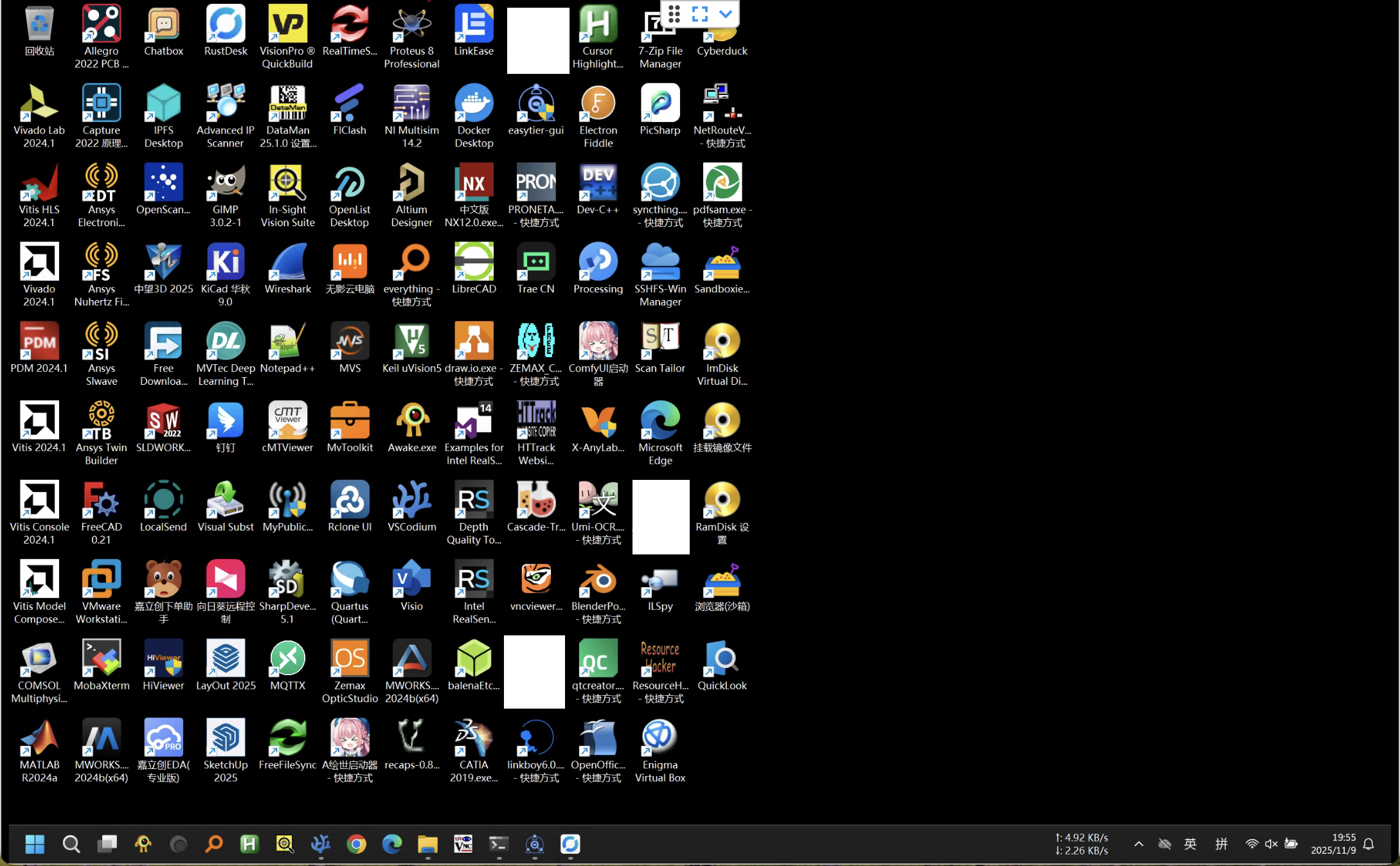The height and width of the screenshot is (866, 1400).
Task: Click the fullscreen icon in top toolbar
Action: point(699,13)
